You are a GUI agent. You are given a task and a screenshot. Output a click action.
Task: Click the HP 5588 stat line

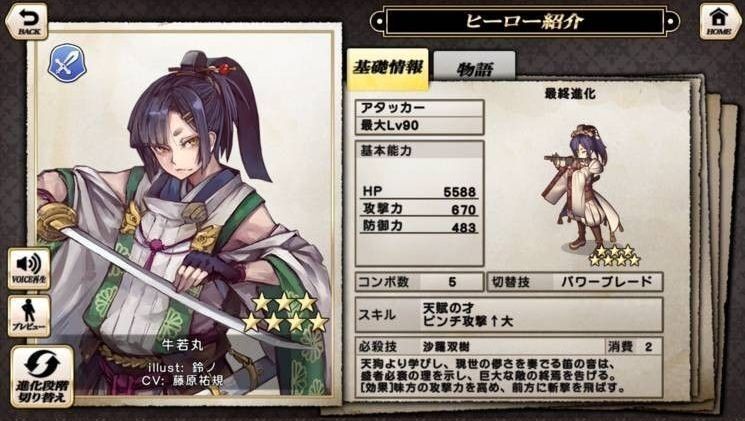click(x=420, y=191)
